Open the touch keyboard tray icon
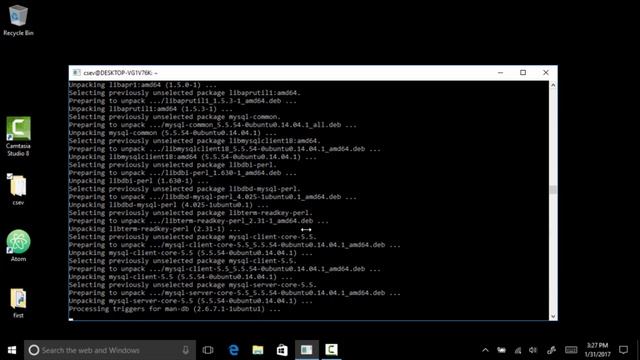Screen dimensions: 640x360 click(x=571, y=350)
